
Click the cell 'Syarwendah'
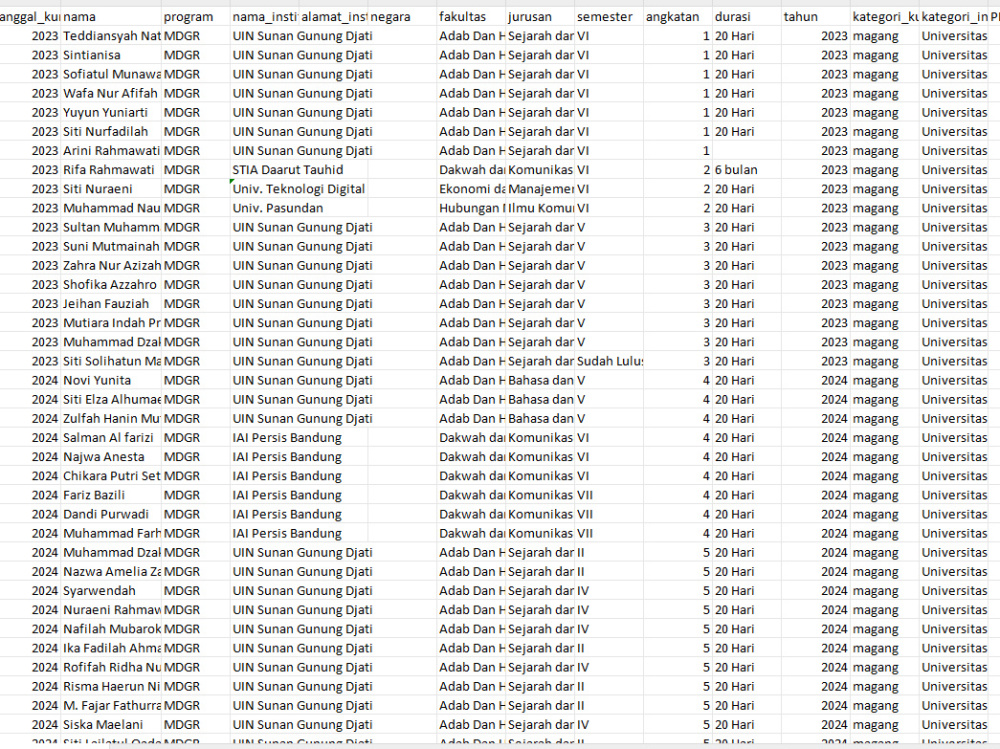point(111,591)
